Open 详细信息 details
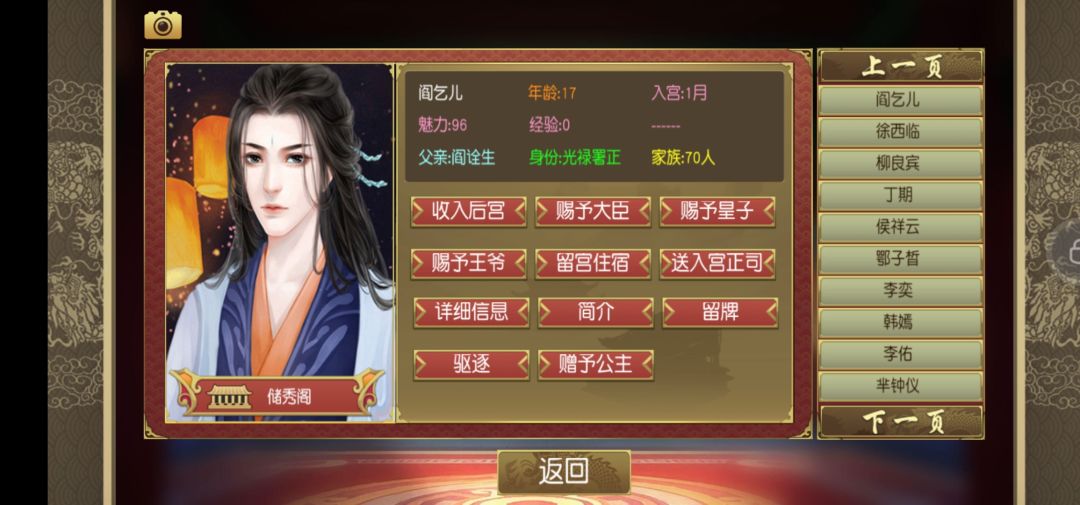The height and width of the screenshot is (505, 1080). point(471,313)
